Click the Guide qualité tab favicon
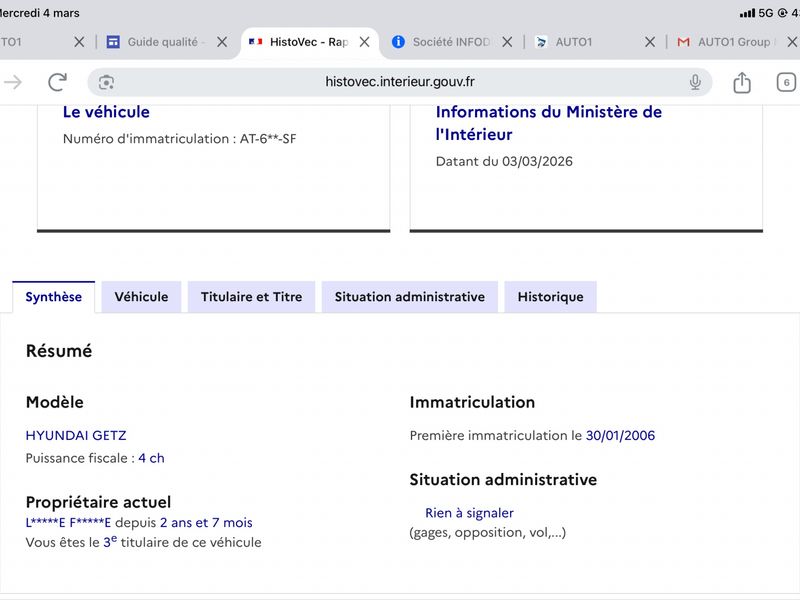The image size is (800, 600). pyautogui.click(x=113, y=42)
